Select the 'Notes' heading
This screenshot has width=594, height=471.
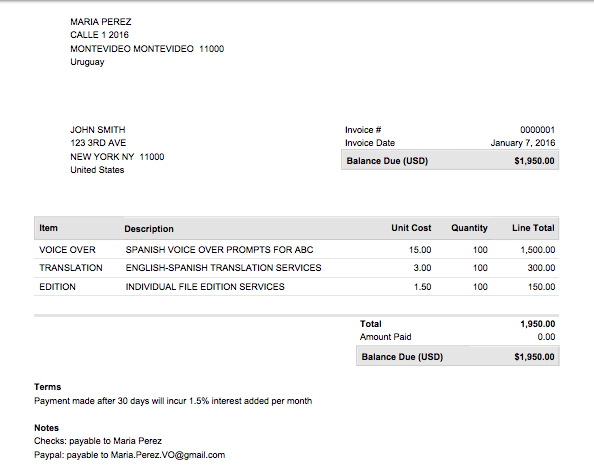click(x=47, y=428)
